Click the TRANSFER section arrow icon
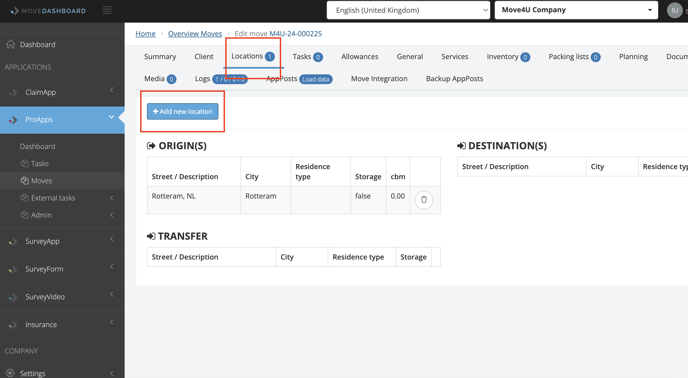Viewport: 688px width, 378px height. tap(151, 236)
